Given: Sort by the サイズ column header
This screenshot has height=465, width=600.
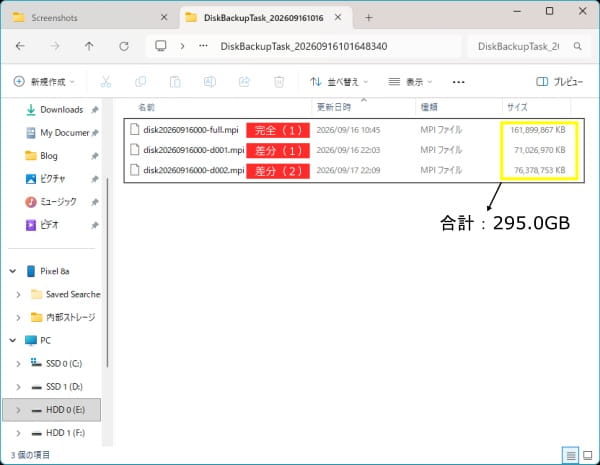Looking at the screenshot, I should (x=517, y=107).
